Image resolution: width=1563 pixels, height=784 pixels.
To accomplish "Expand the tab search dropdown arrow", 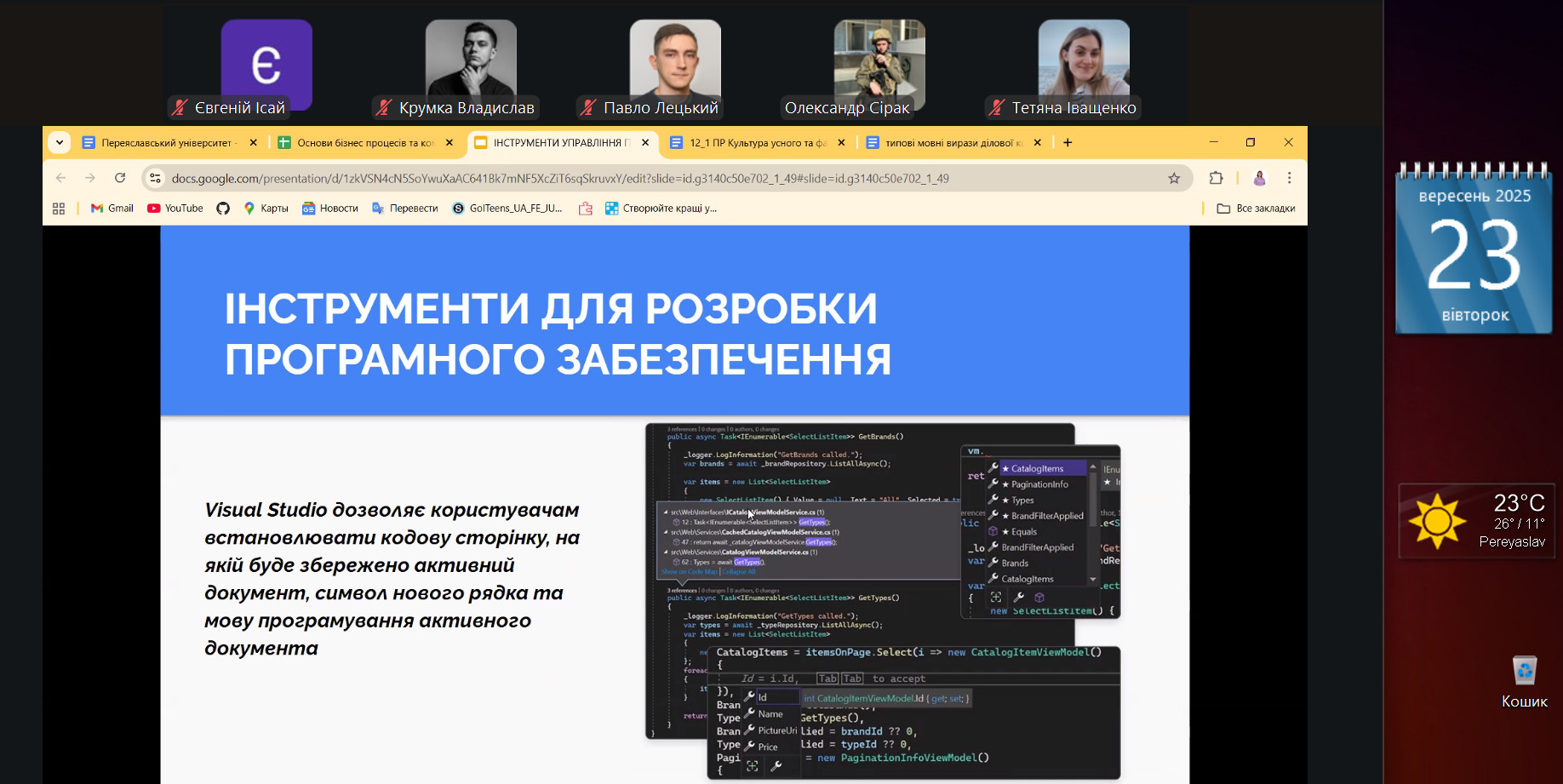I will 59,143.
